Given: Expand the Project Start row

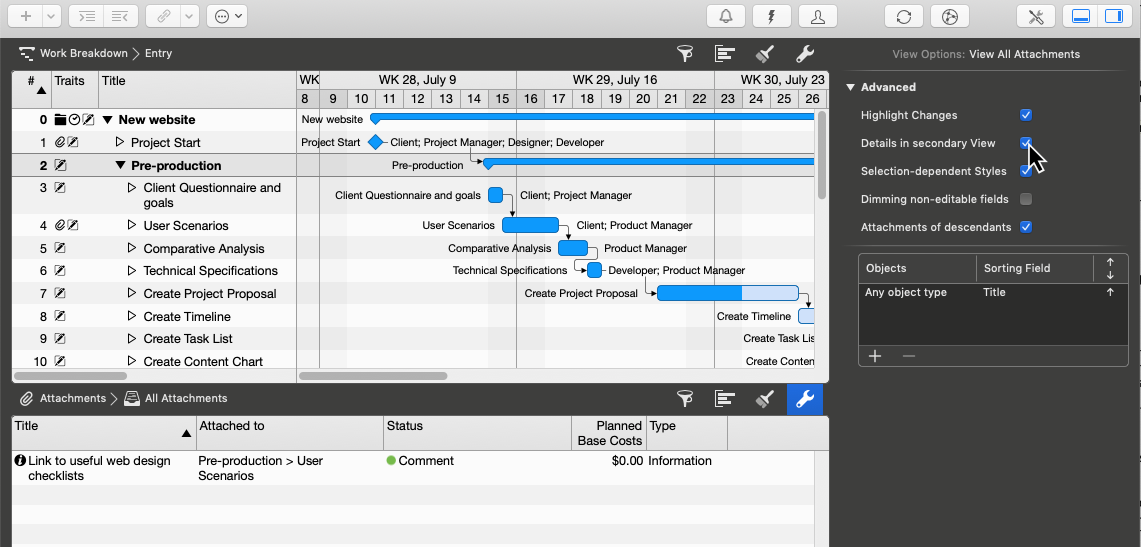Looking at the screenshot, I should (120, 143).
